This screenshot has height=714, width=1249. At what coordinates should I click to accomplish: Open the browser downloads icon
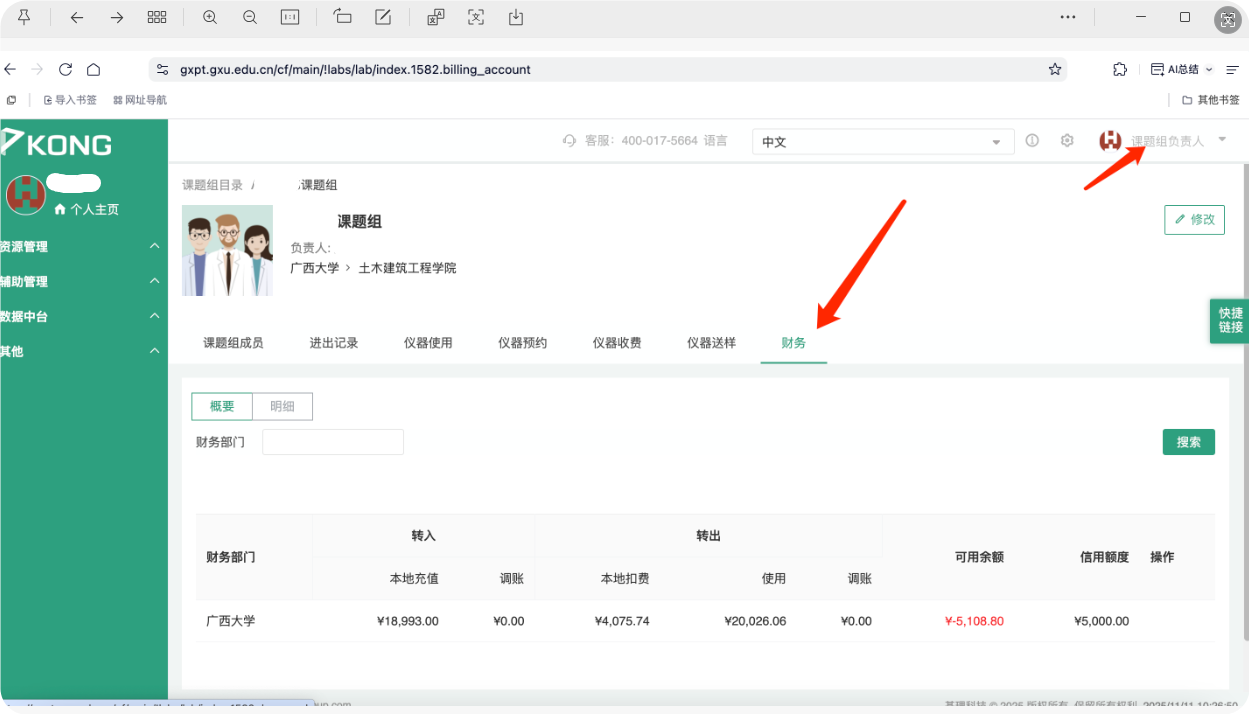point(514,17)
